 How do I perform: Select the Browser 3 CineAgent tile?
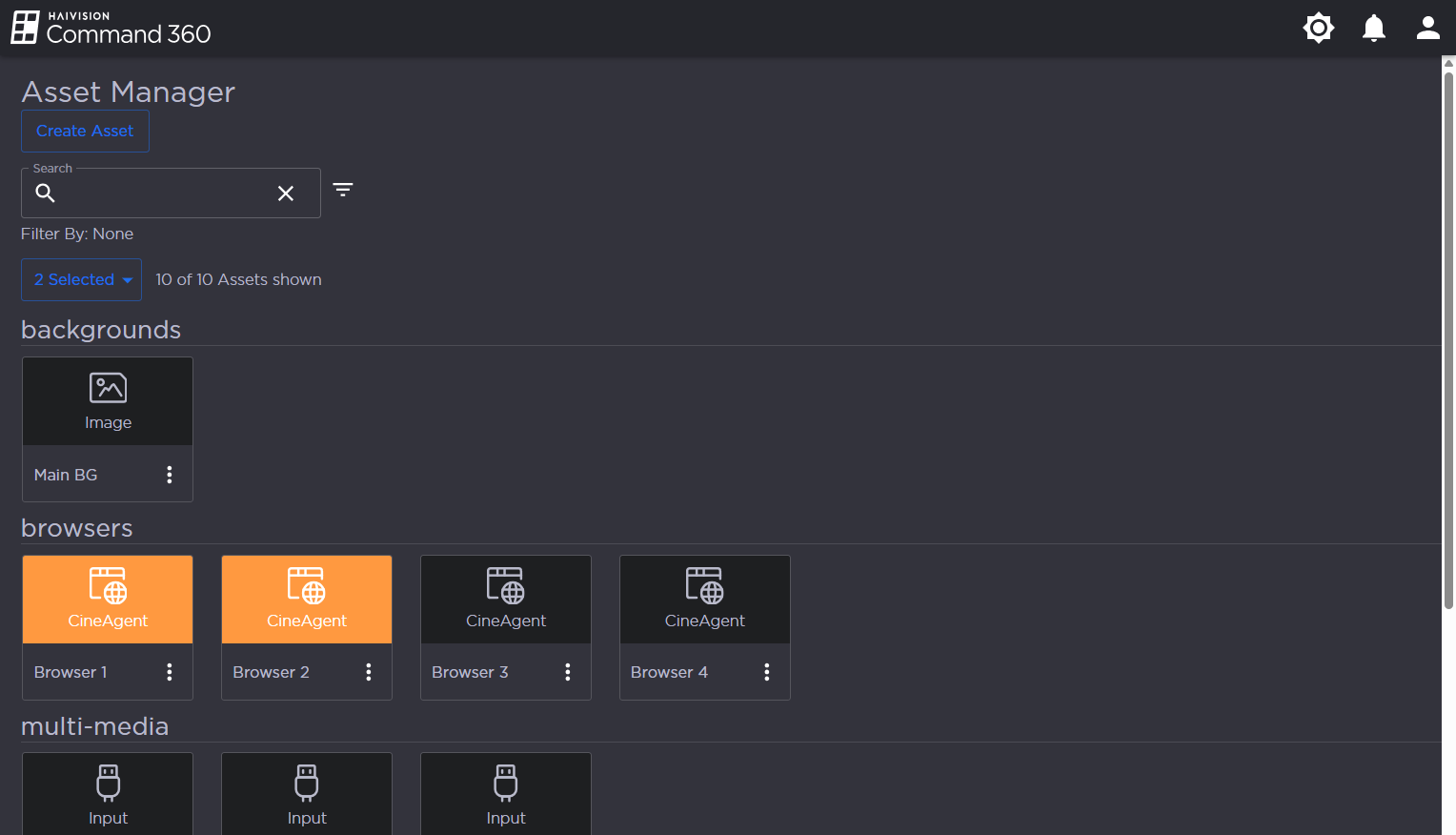[x=506, y=599]
